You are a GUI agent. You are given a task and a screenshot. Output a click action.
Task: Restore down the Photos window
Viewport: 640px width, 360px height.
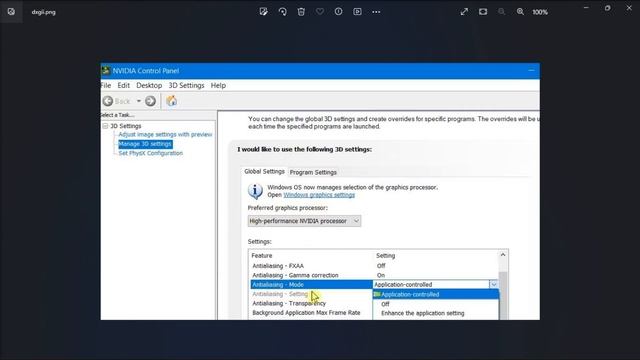pos(608,8)
